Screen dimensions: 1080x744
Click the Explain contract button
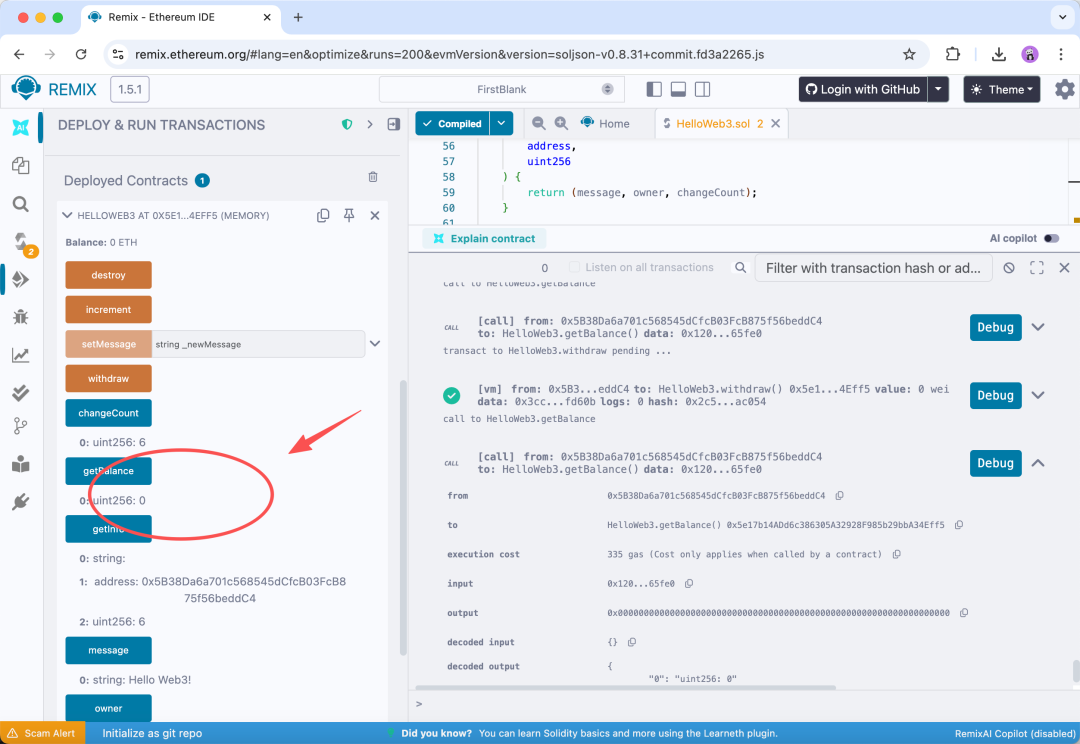[x=484, y=238]
